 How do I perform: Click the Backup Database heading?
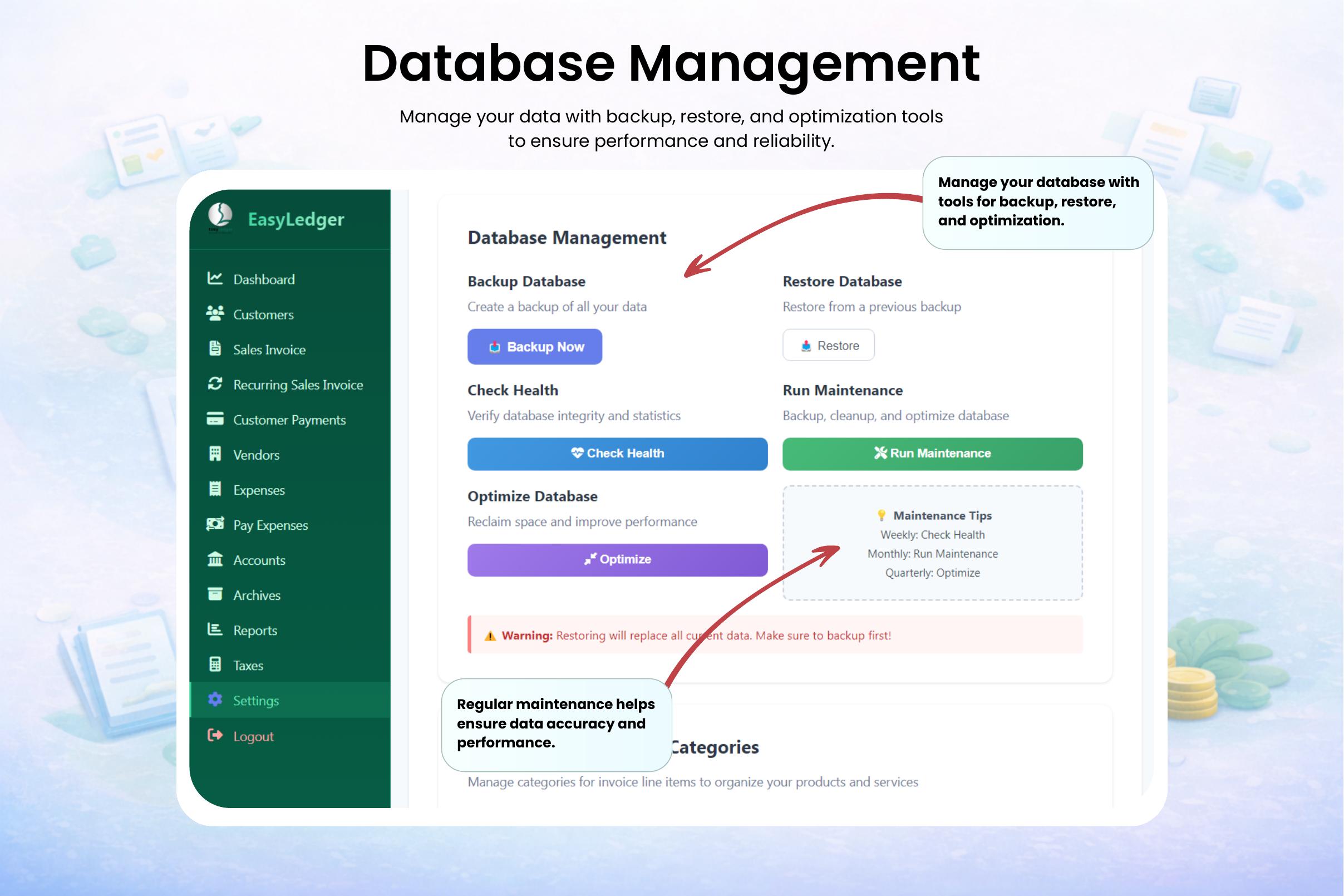[x=526, y=281]
